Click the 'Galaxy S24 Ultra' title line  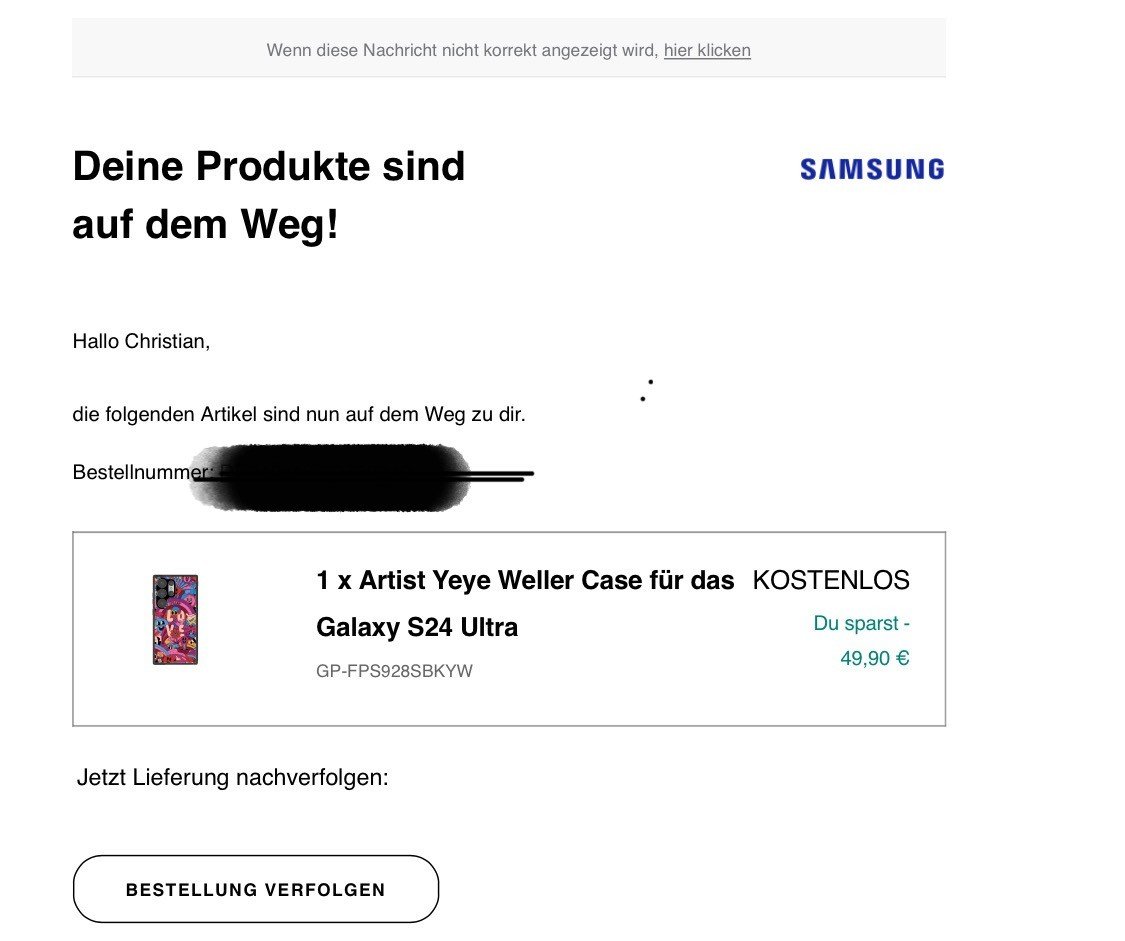(417, 627)
